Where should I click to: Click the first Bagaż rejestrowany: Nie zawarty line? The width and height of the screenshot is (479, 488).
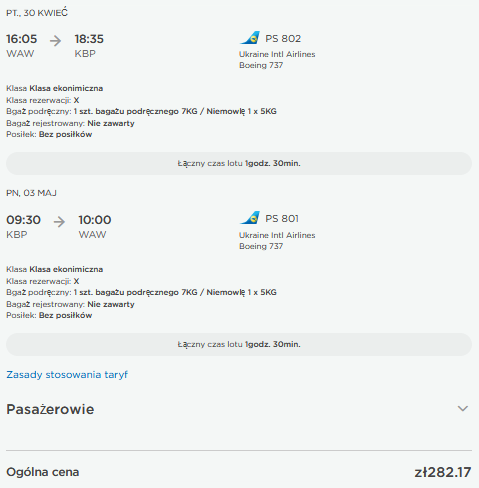(70, 123)
